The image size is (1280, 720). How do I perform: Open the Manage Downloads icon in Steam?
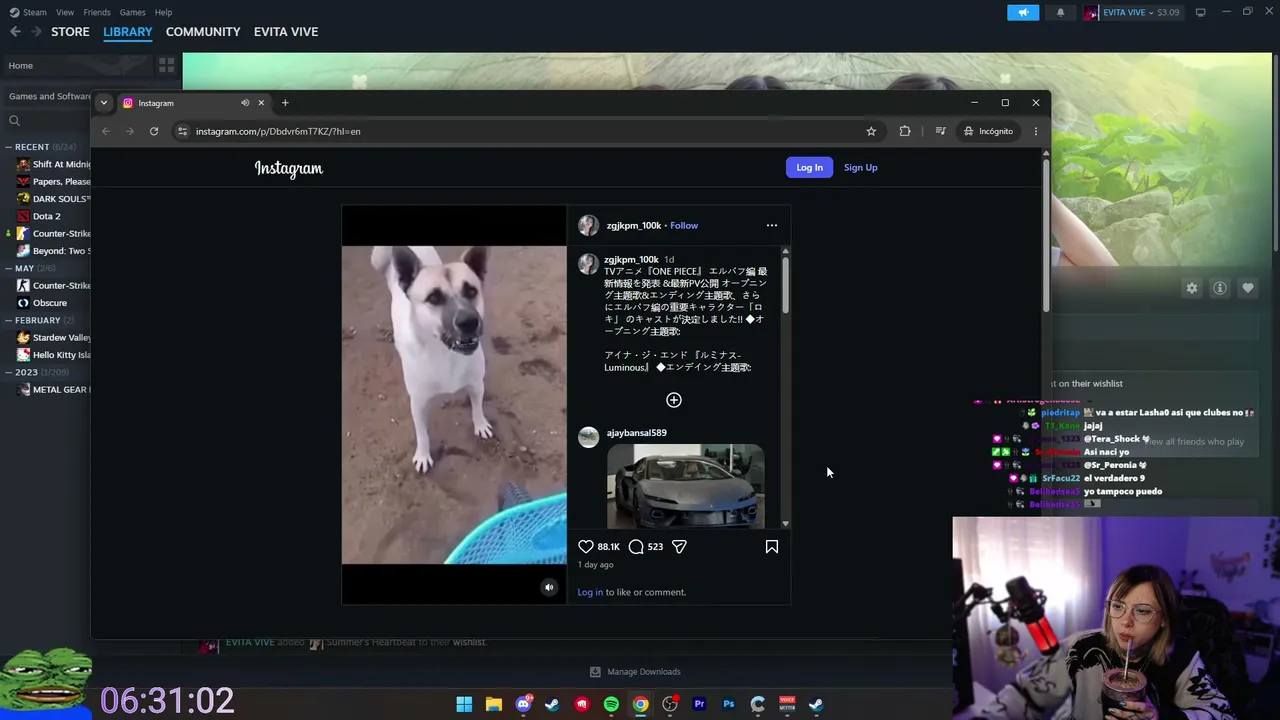coord(595,672)
